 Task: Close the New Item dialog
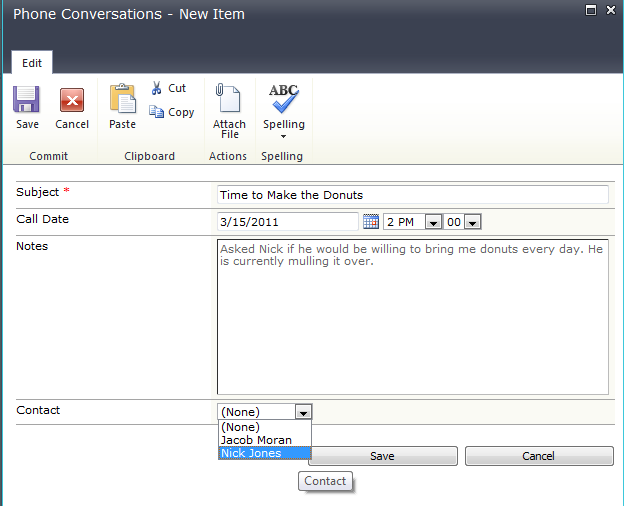point(611,10)
